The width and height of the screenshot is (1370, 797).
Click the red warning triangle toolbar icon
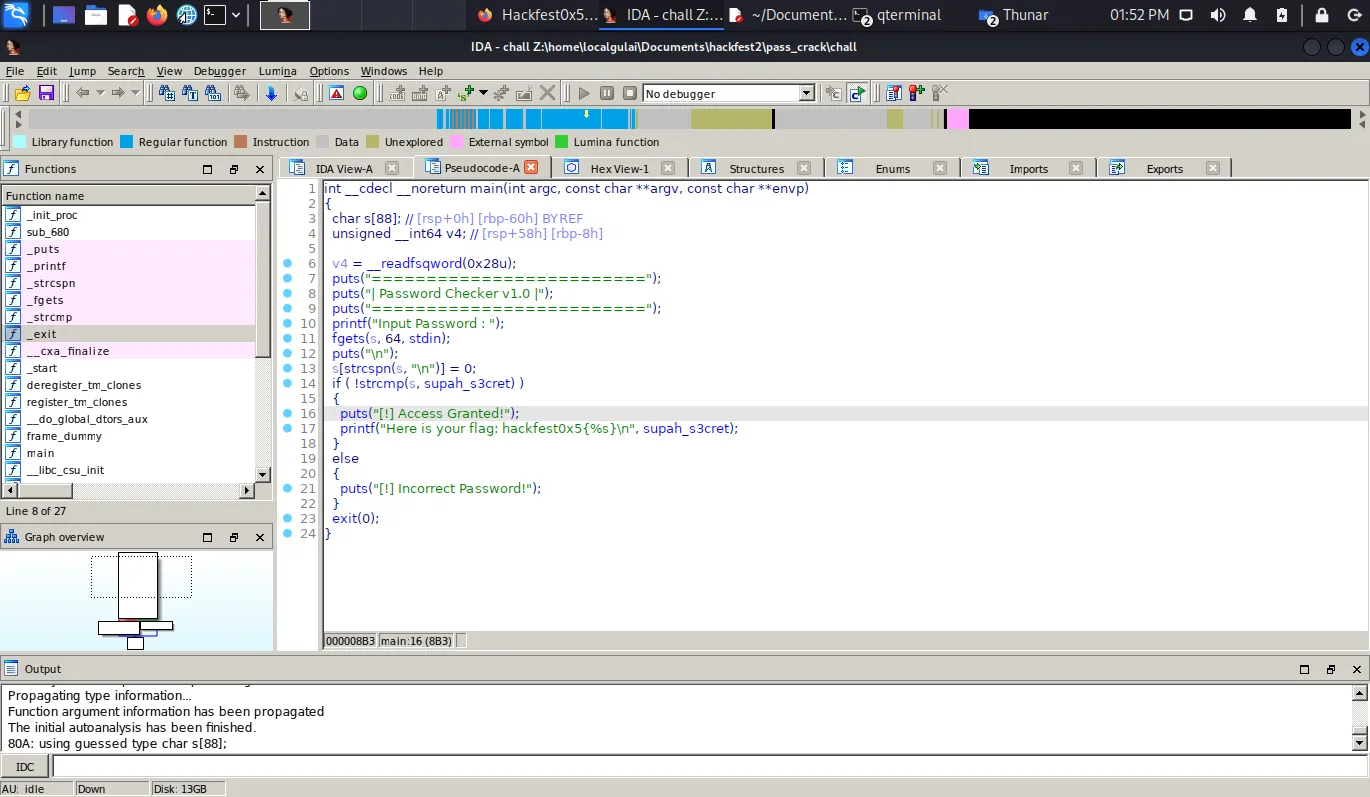click(337, 93)
